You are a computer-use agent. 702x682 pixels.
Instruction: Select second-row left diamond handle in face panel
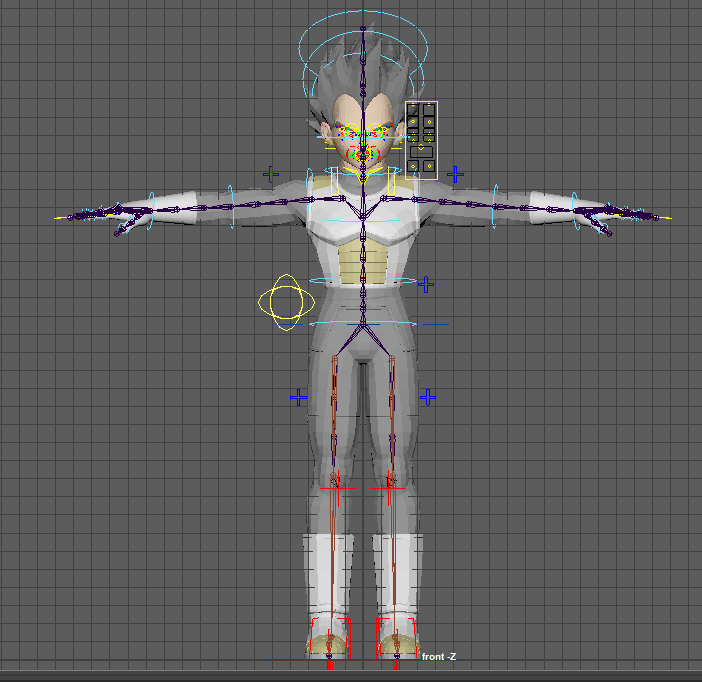(413, 122)
